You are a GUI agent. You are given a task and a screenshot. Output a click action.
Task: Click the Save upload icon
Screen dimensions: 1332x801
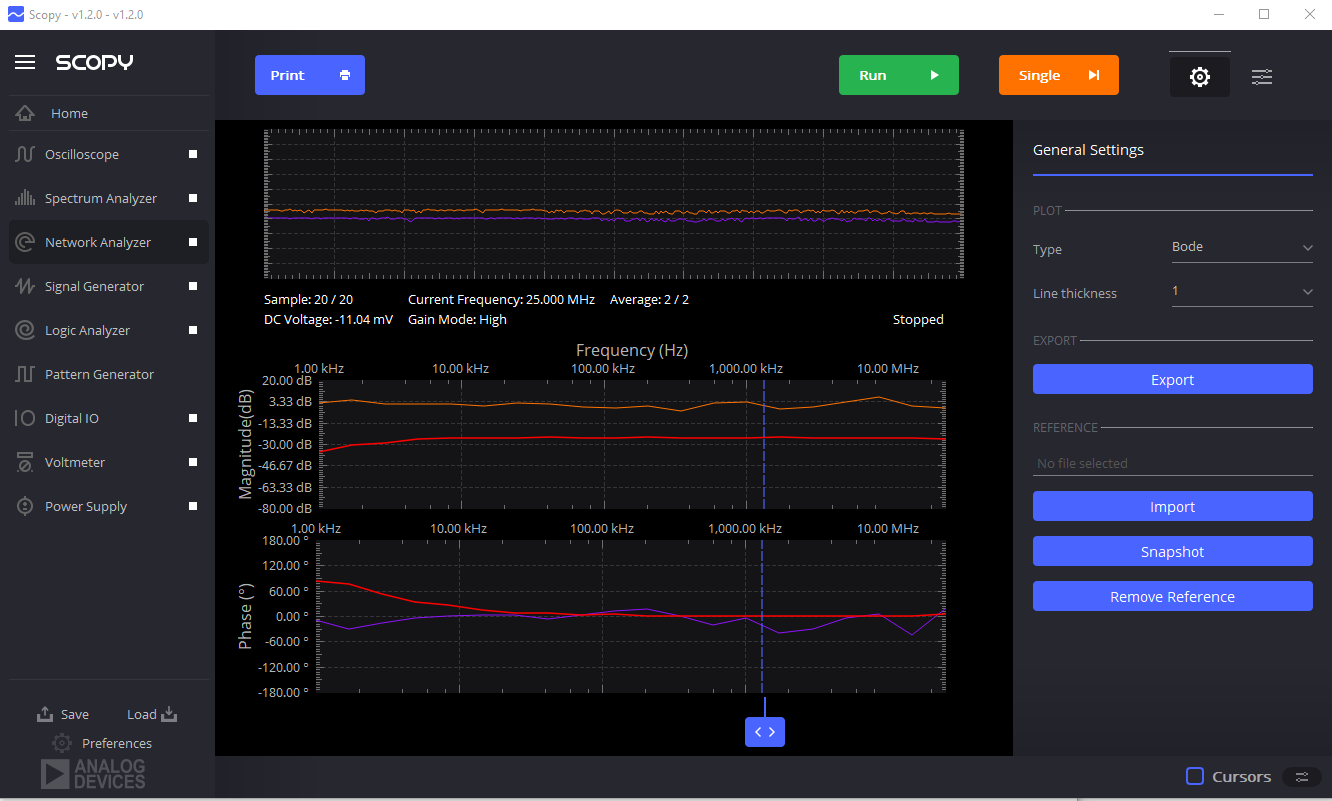click(x=45, y=714)
